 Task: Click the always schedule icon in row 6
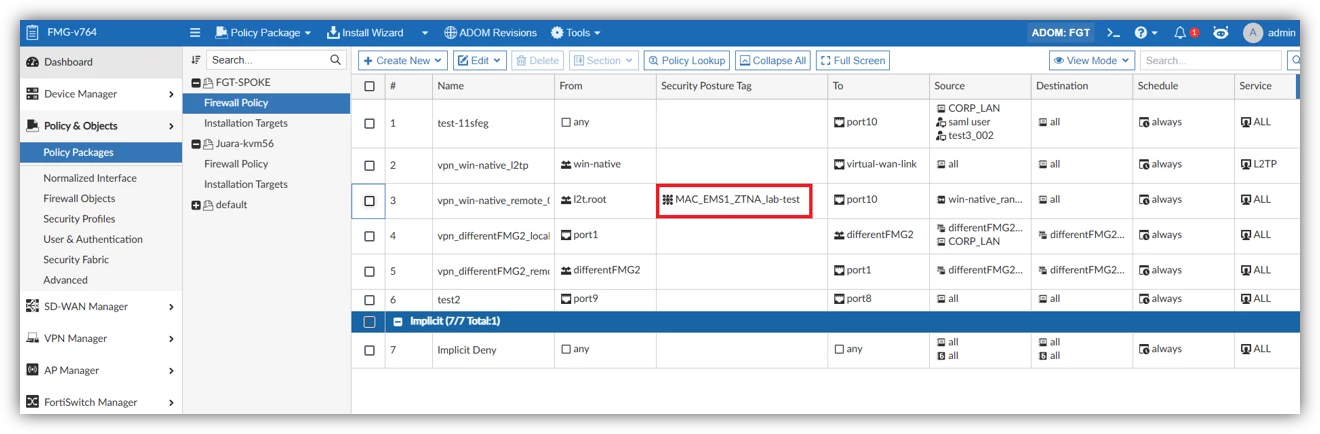pyautogui.click(x=1144, y=299)
